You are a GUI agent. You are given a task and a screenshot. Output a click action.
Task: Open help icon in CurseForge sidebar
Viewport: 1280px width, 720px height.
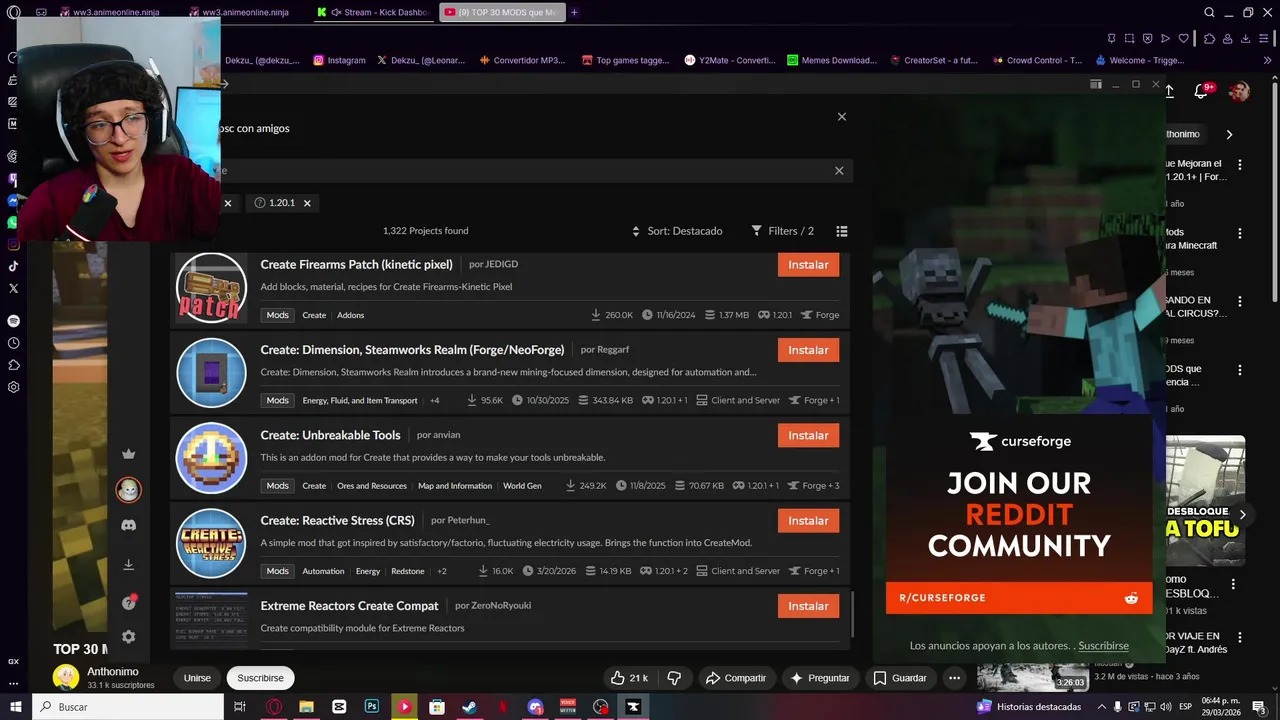pos(128,603)
